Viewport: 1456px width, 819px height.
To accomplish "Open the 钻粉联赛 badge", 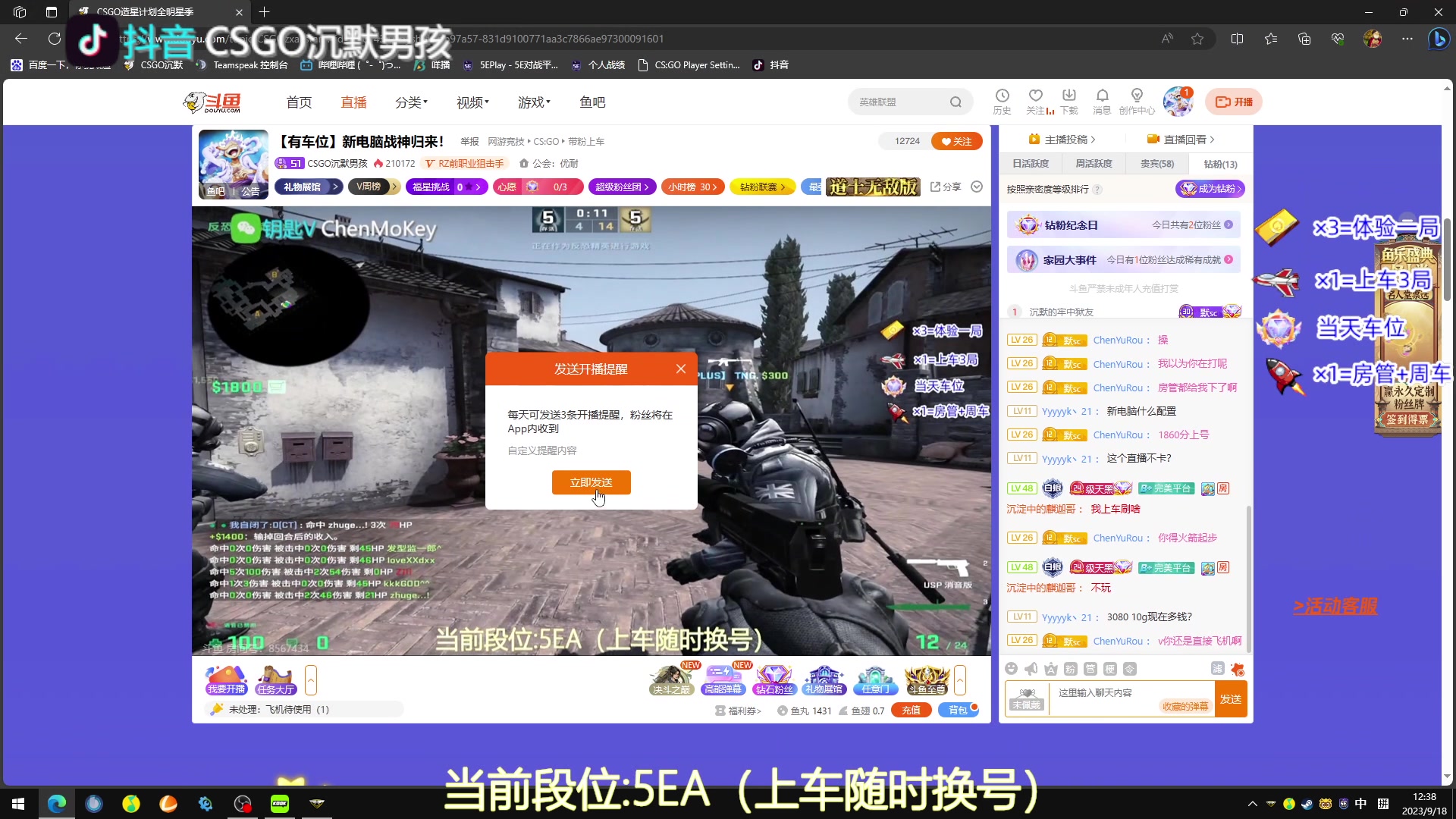I will (762, 187).
